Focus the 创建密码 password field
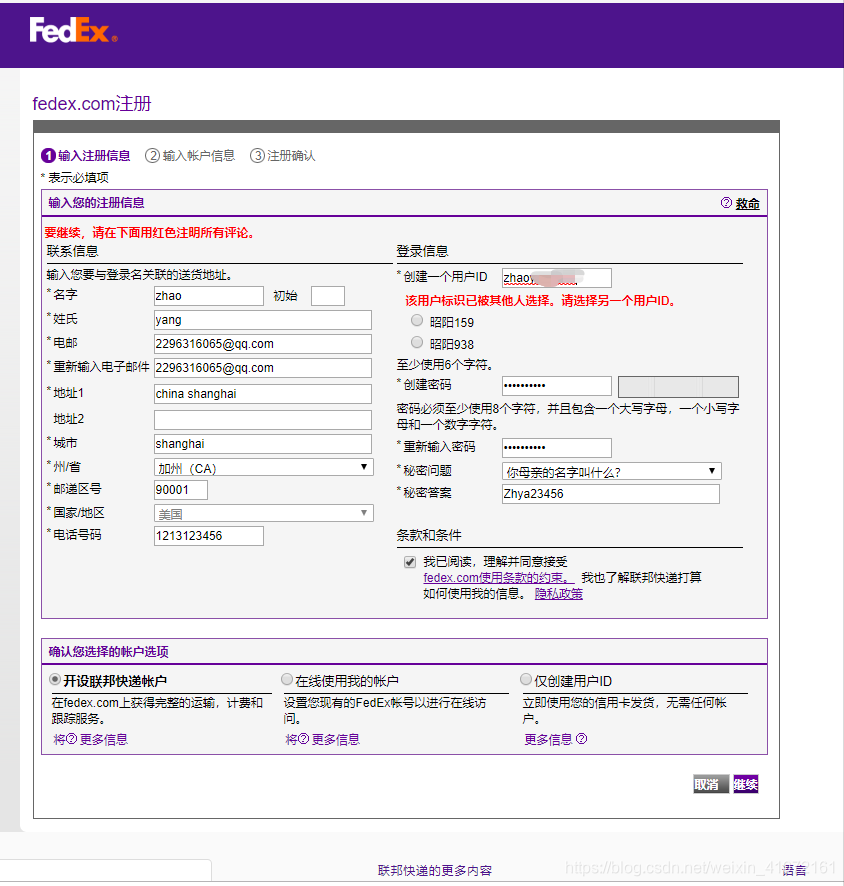The height and width of the screenshot is (886, 844). [556, 386]
